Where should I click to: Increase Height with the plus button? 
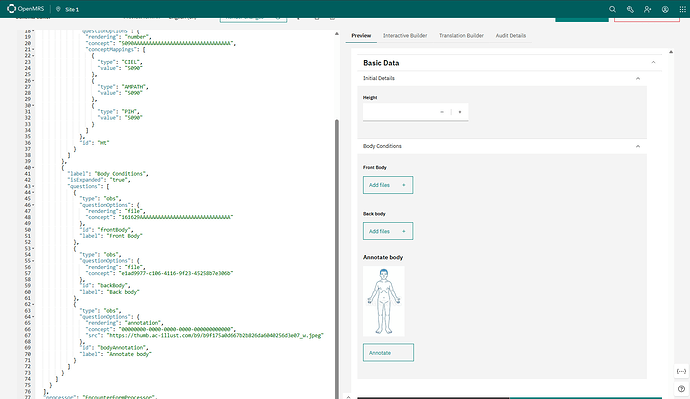(x=460, y=112)
